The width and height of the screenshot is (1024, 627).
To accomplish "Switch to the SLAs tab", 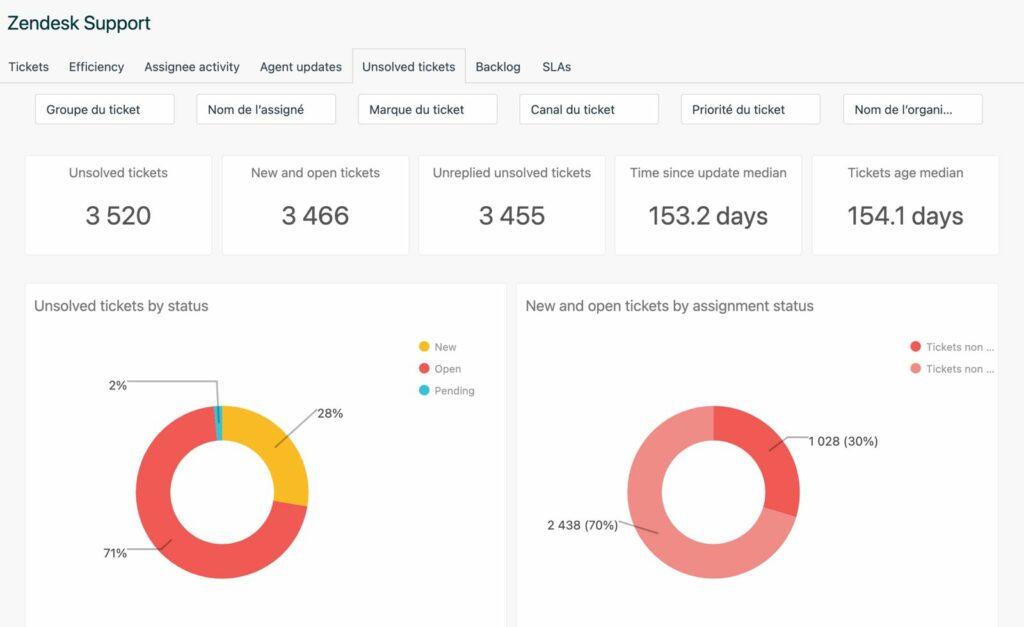I will pyautogui.click(x=556, y=67).
